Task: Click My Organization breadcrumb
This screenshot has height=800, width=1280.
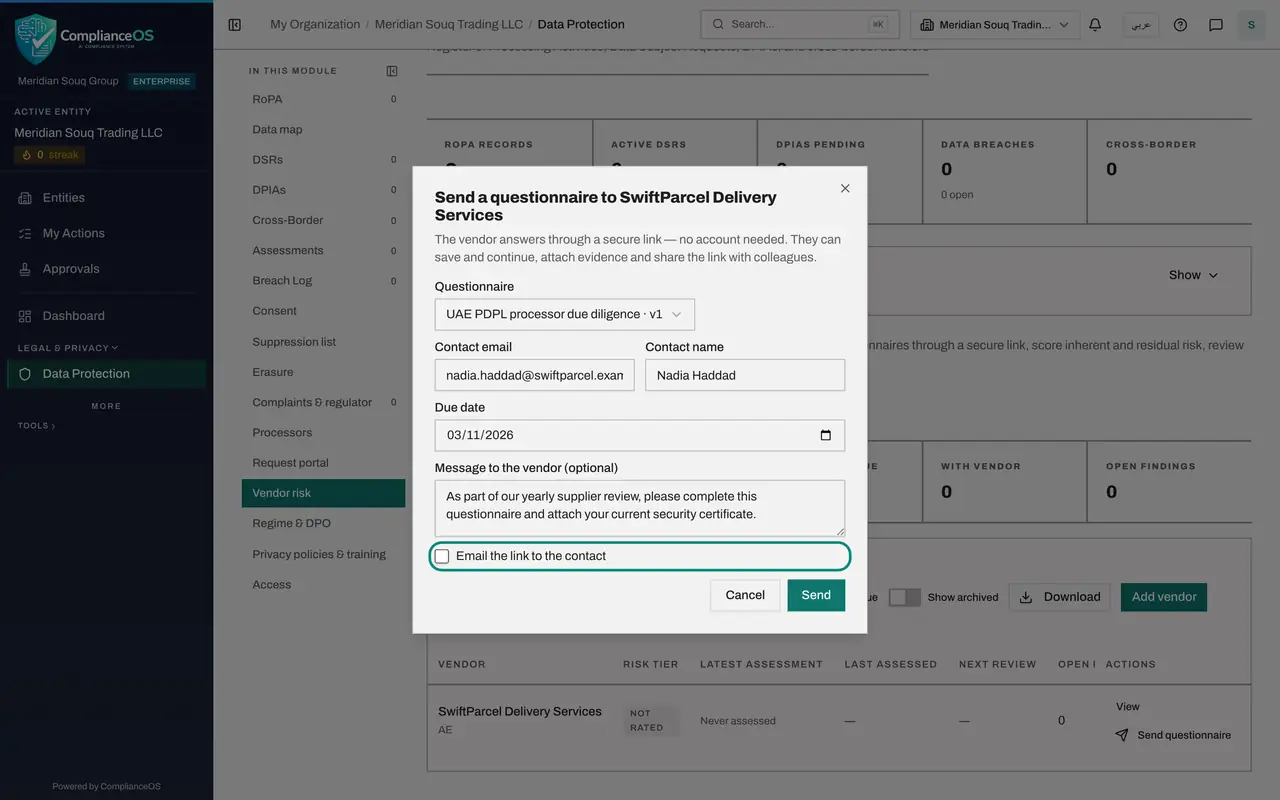Action: pyautogui.click(x=315, y=24)
